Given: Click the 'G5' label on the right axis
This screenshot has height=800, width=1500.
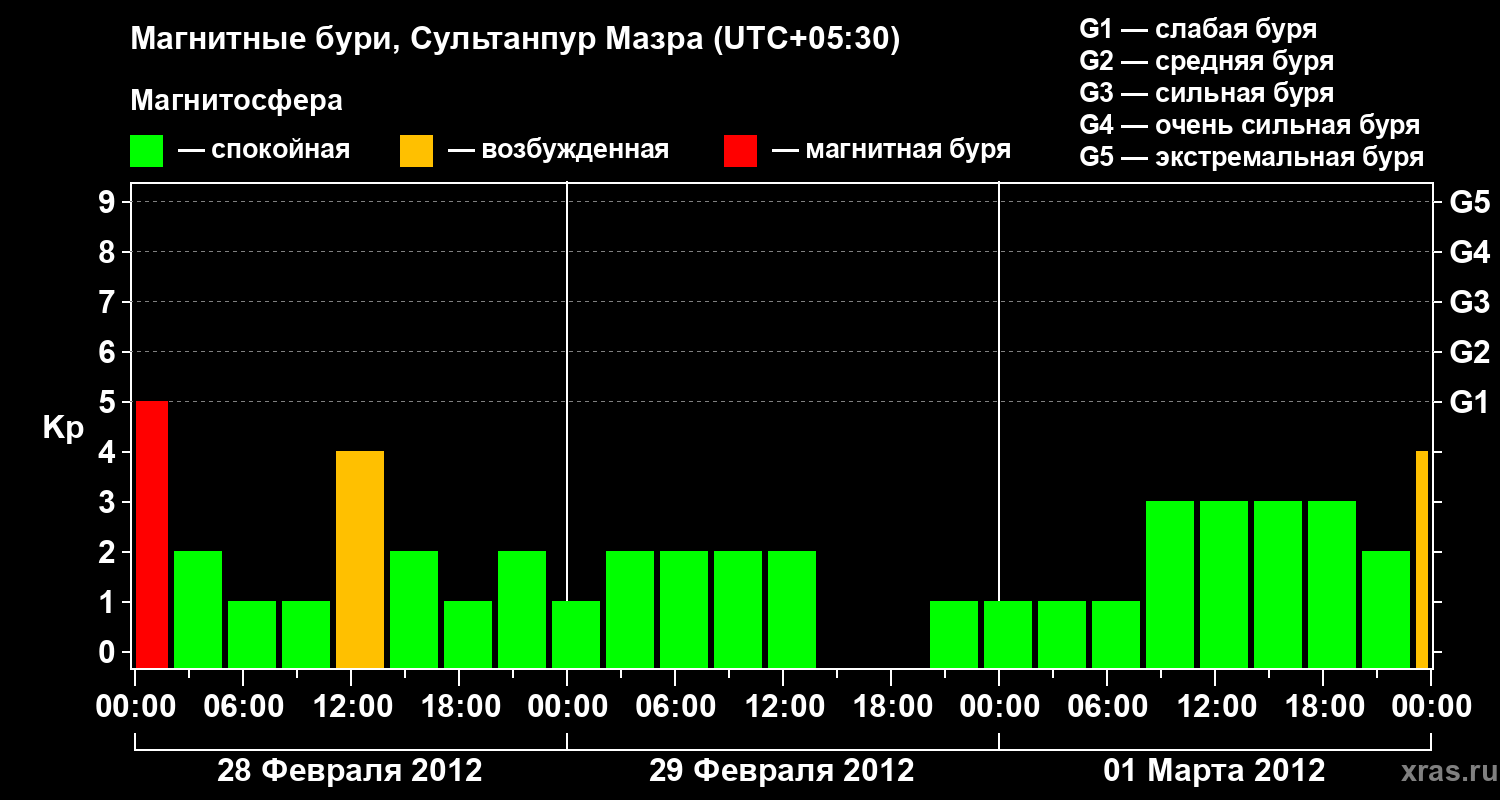Looking at the screenshot, I should click(1470, 202).
